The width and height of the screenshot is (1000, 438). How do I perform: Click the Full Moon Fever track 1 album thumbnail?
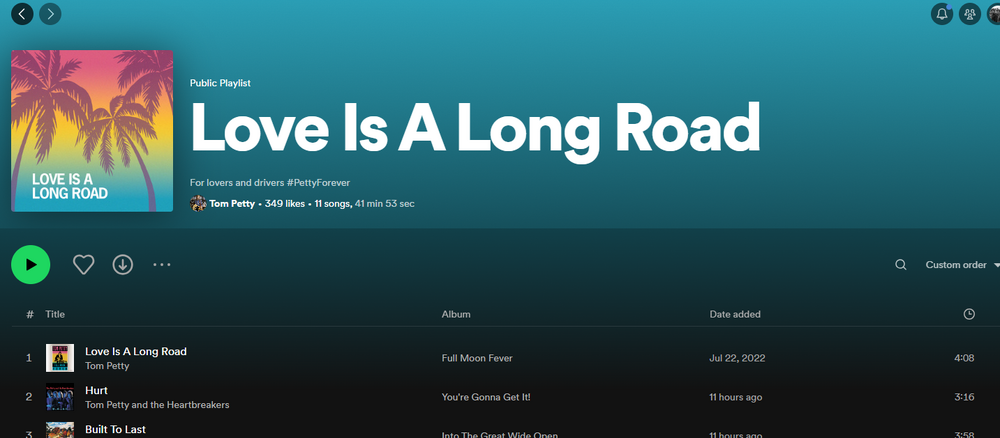[60, 358]
